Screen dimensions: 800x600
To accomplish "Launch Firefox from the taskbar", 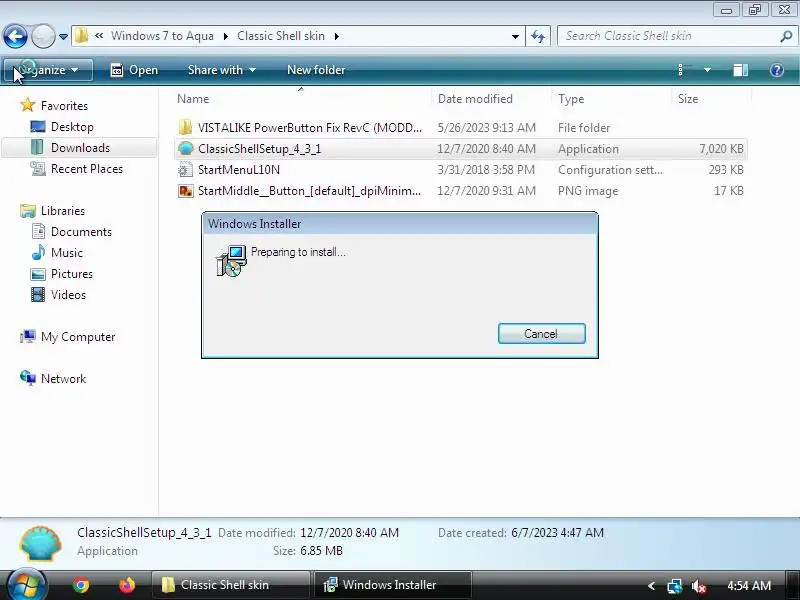I will [127, 585].
